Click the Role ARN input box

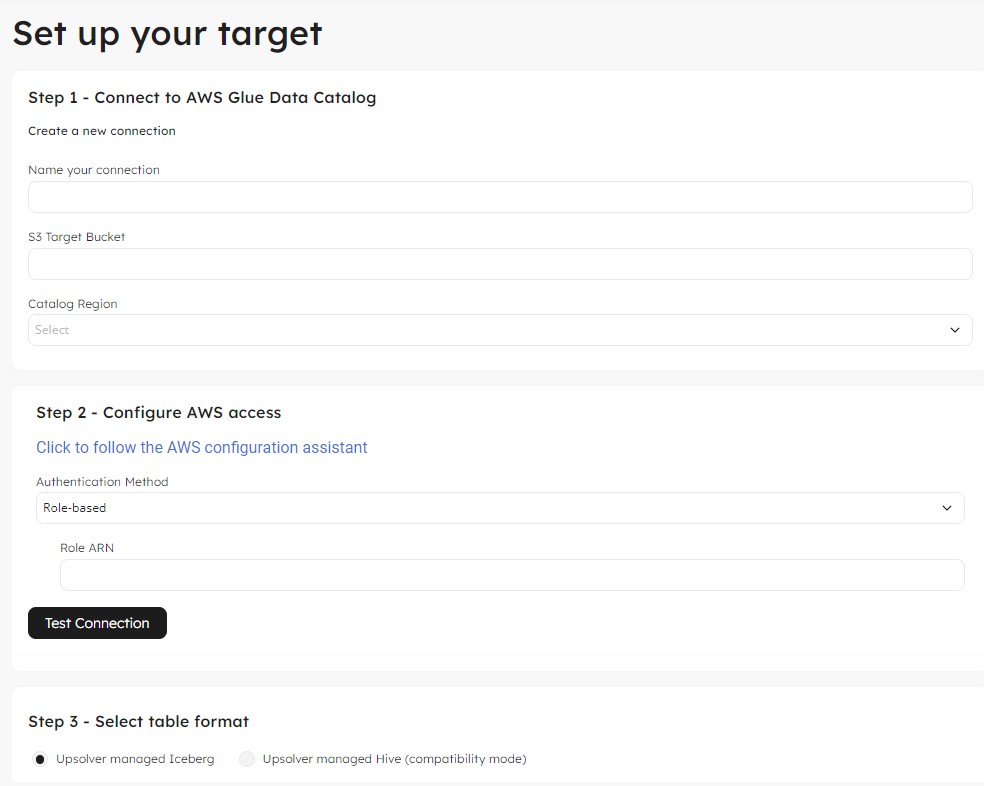pos(512,575)
